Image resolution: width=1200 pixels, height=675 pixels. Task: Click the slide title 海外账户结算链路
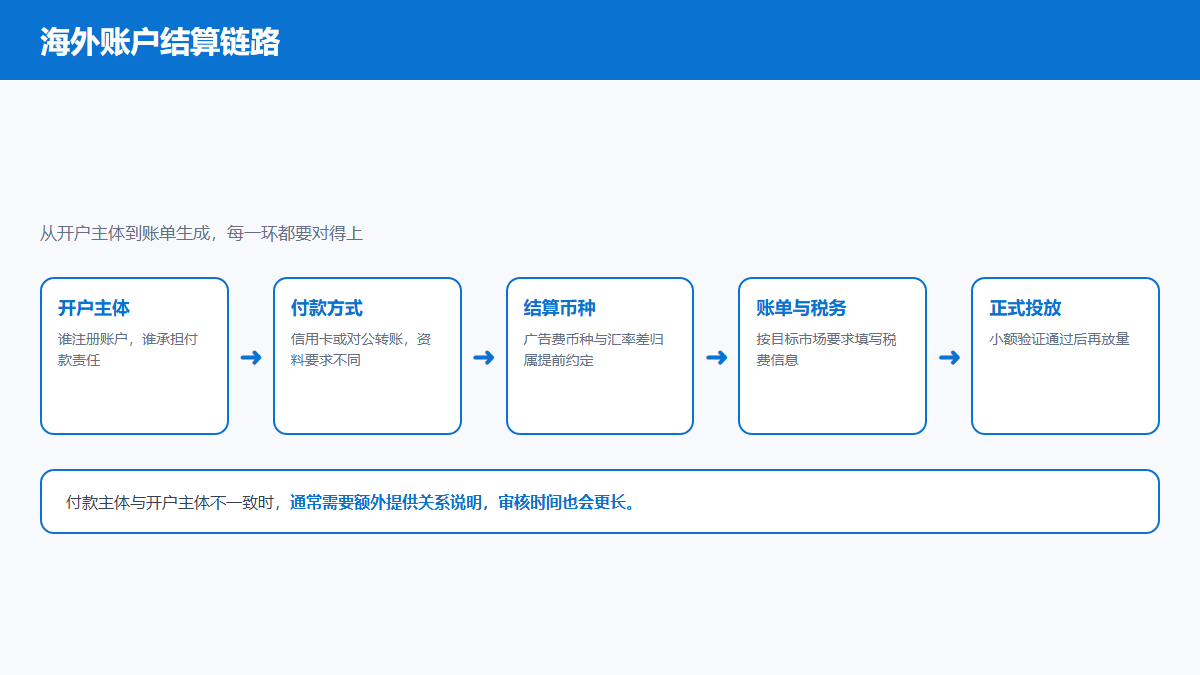[160, 42]
